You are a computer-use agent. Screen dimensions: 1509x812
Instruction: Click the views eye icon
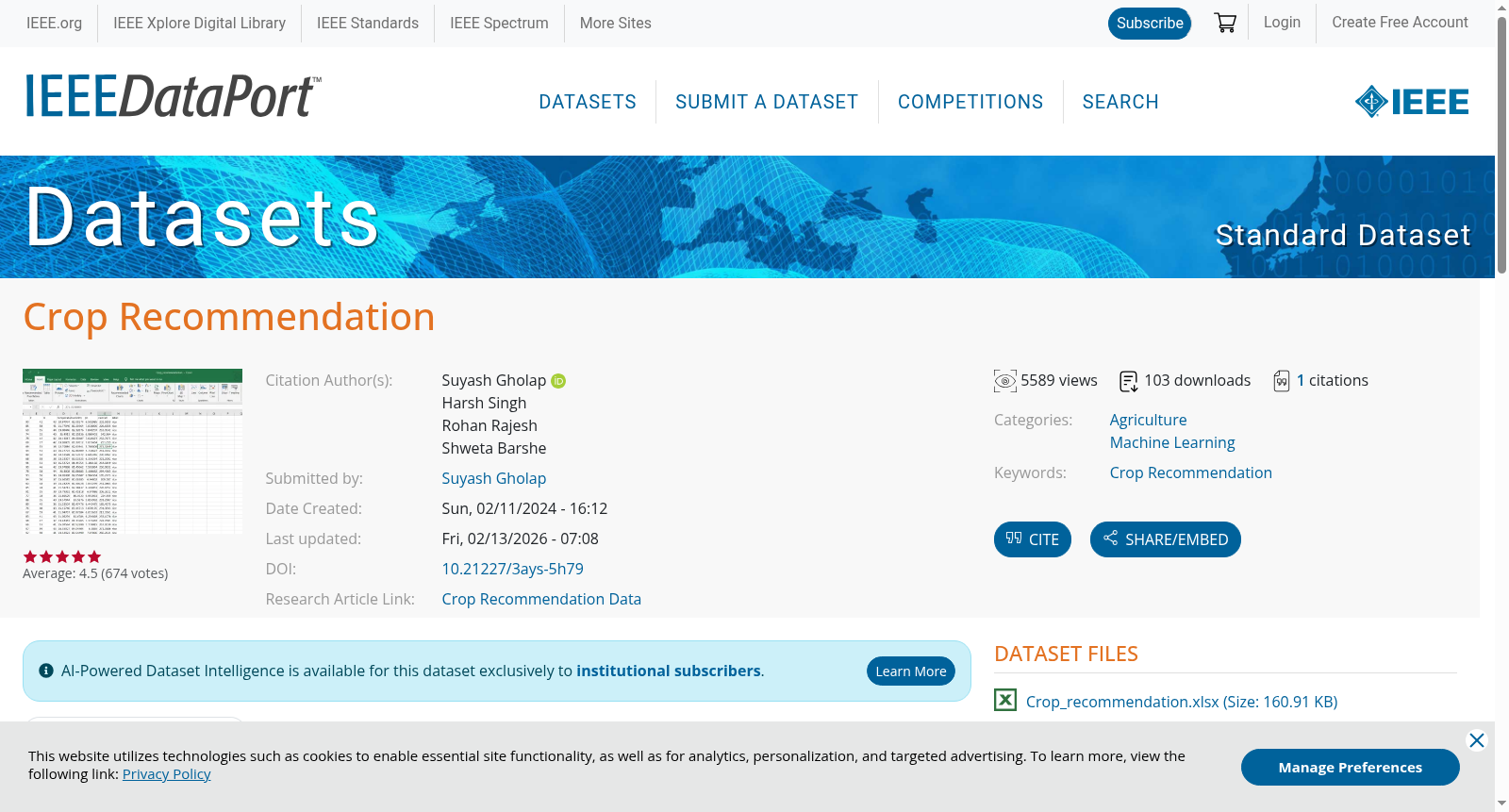(x=1005, y=381)
